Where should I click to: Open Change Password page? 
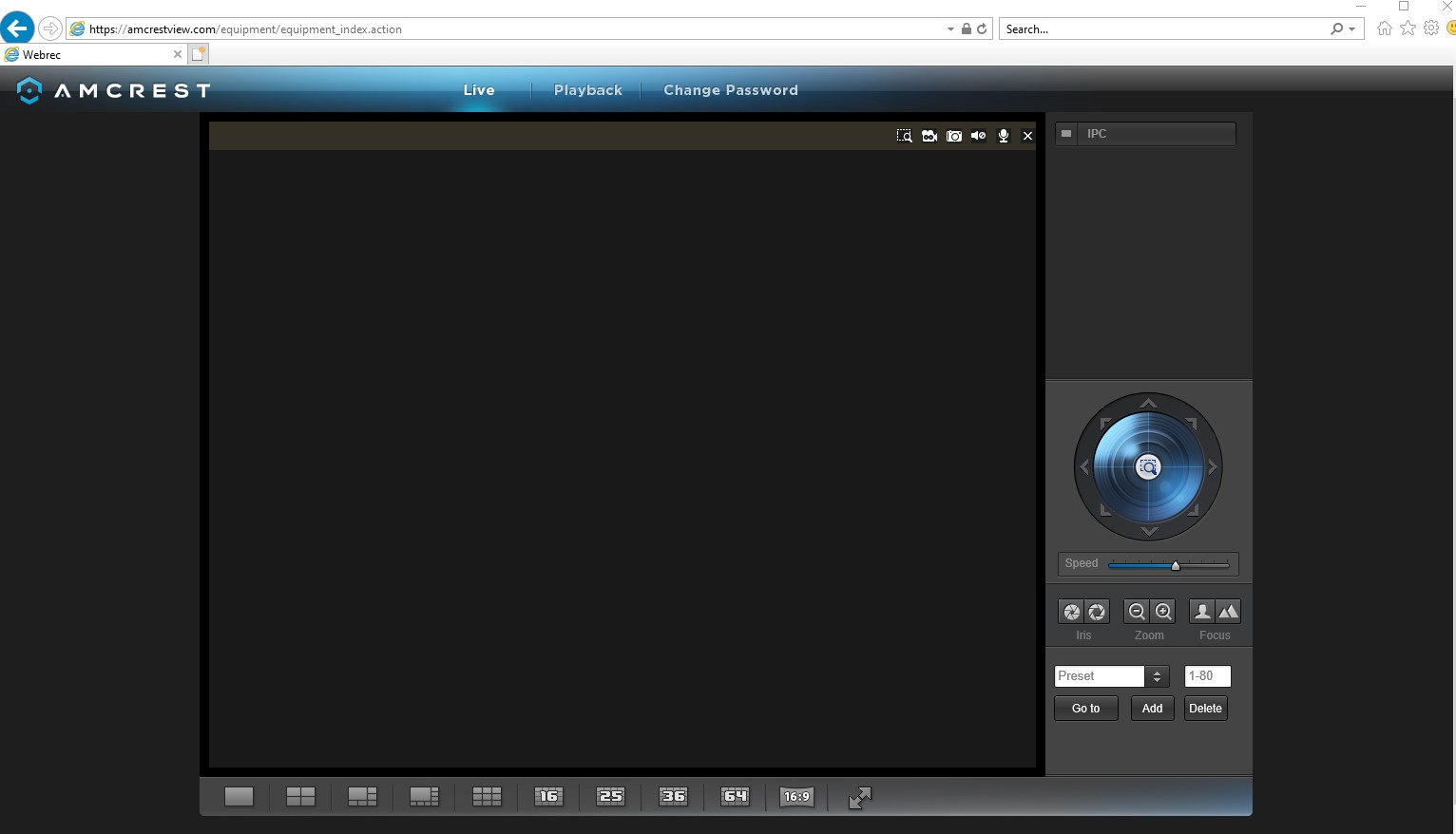(x=731, y=90)
